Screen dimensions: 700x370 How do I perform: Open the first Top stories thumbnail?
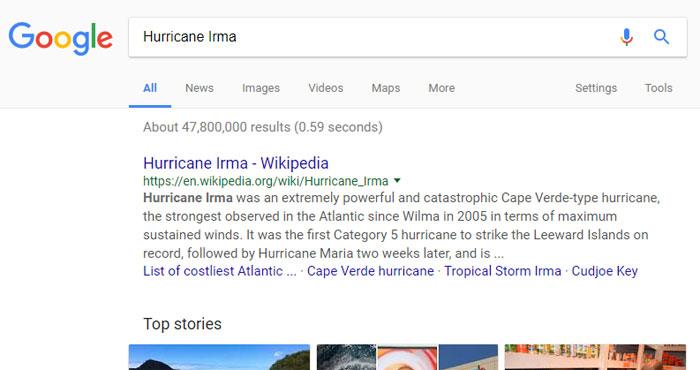pyautogui.click(x=219, y=357)
